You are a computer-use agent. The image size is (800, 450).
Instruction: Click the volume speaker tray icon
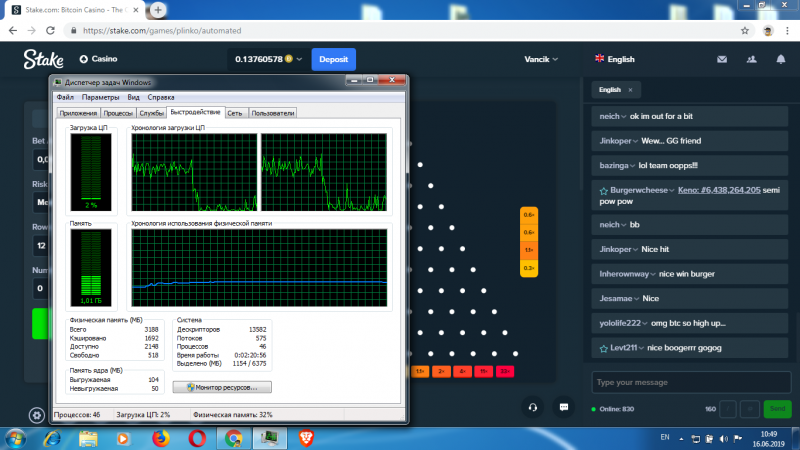tap(723, 439)
